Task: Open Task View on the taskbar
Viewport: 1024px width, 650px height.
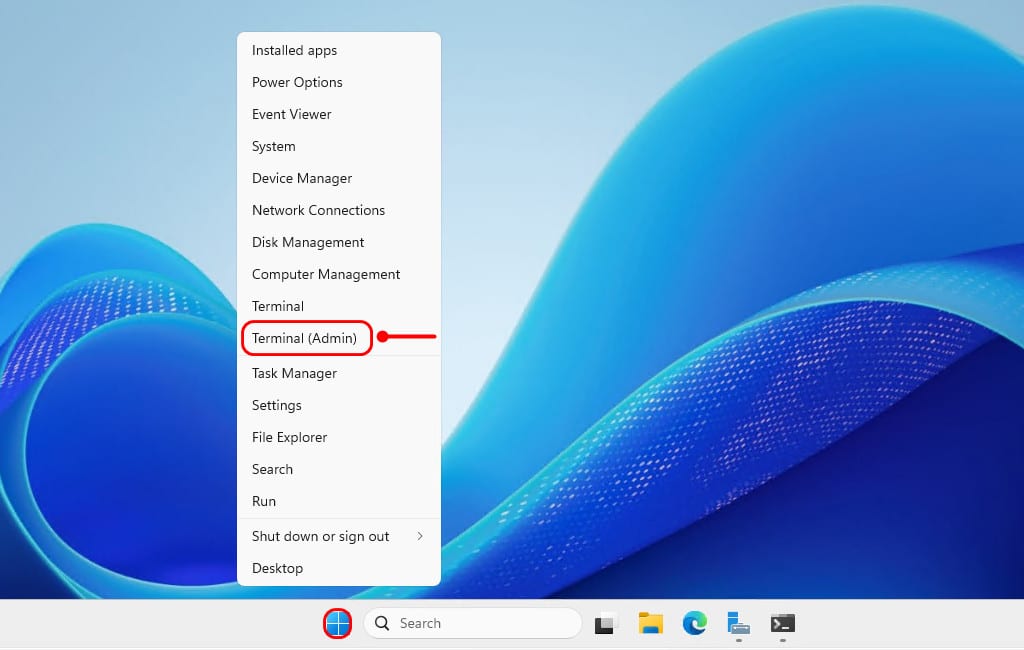Action: click(x=607, y=624)
